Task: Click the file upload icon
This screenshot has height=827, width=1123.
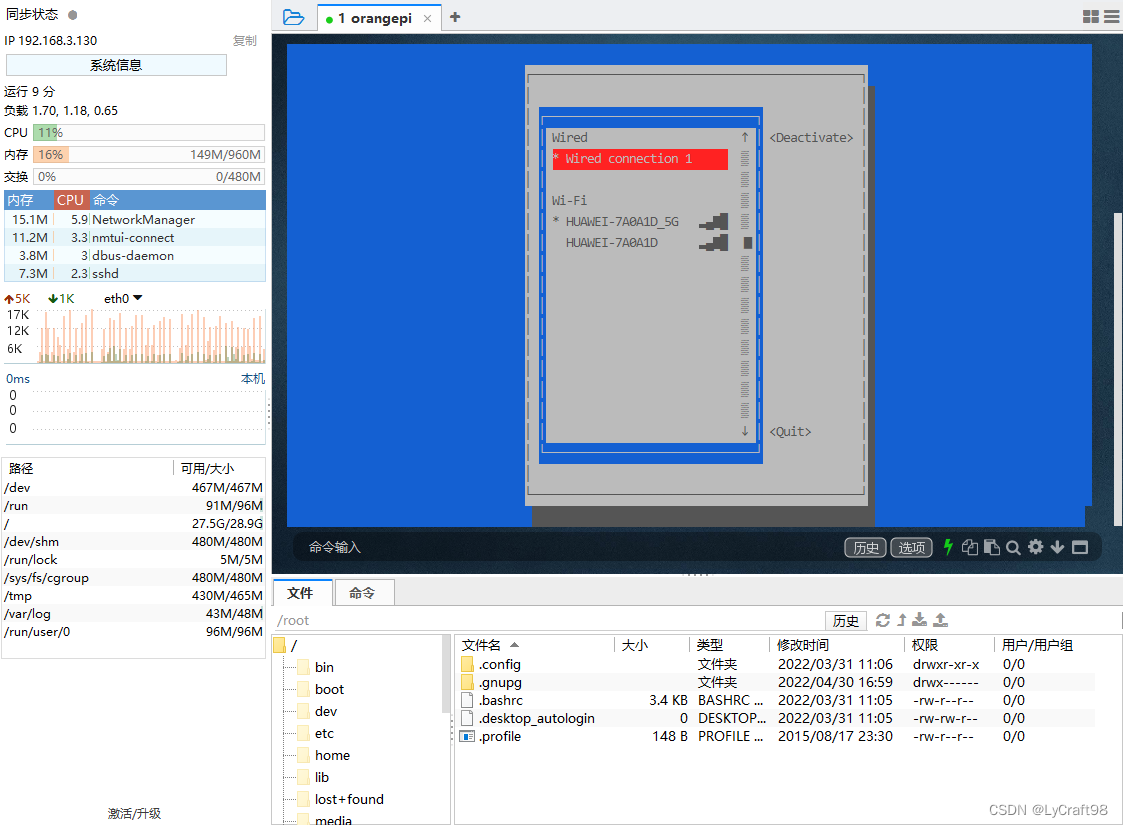Action: click(940, 620)
